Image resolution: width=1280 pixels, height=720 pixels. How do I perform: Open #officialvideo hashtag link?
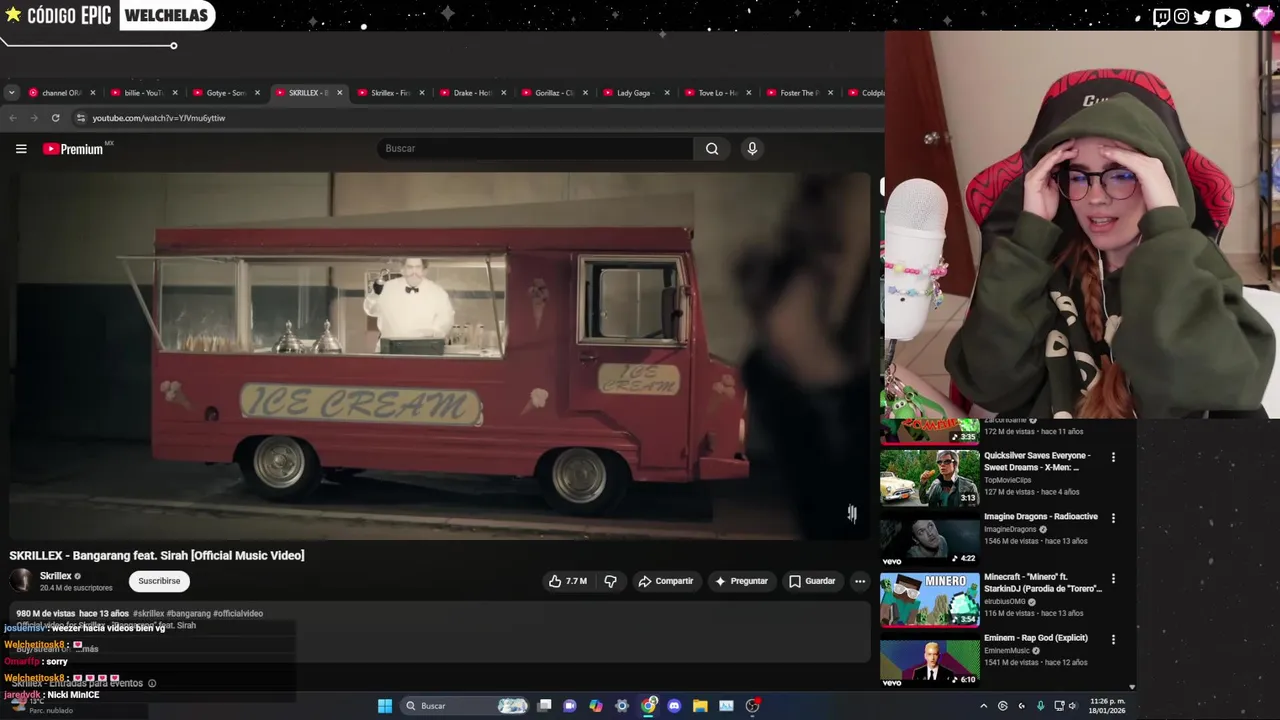[x=238, y=613]
